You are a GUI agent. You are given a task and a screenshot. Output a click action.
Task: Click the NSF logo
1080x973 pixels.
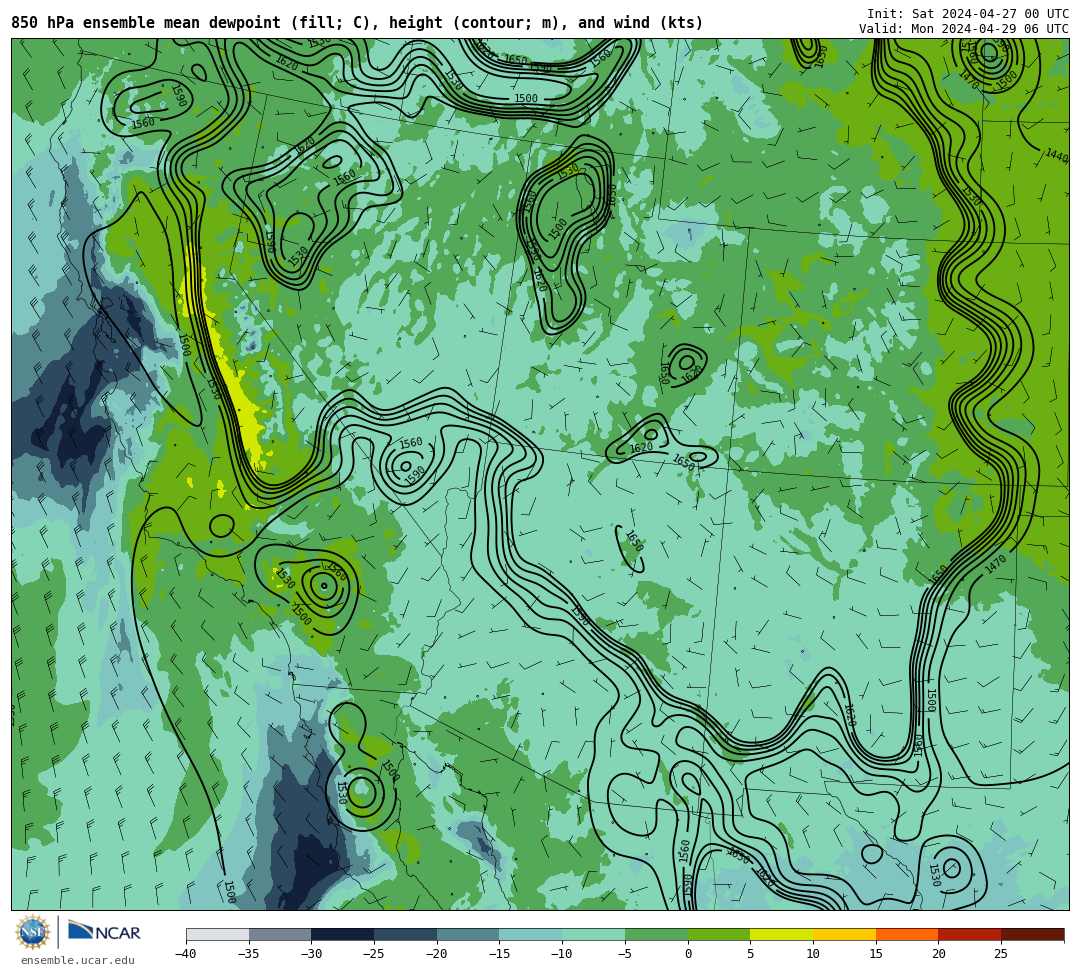point(32,932)
